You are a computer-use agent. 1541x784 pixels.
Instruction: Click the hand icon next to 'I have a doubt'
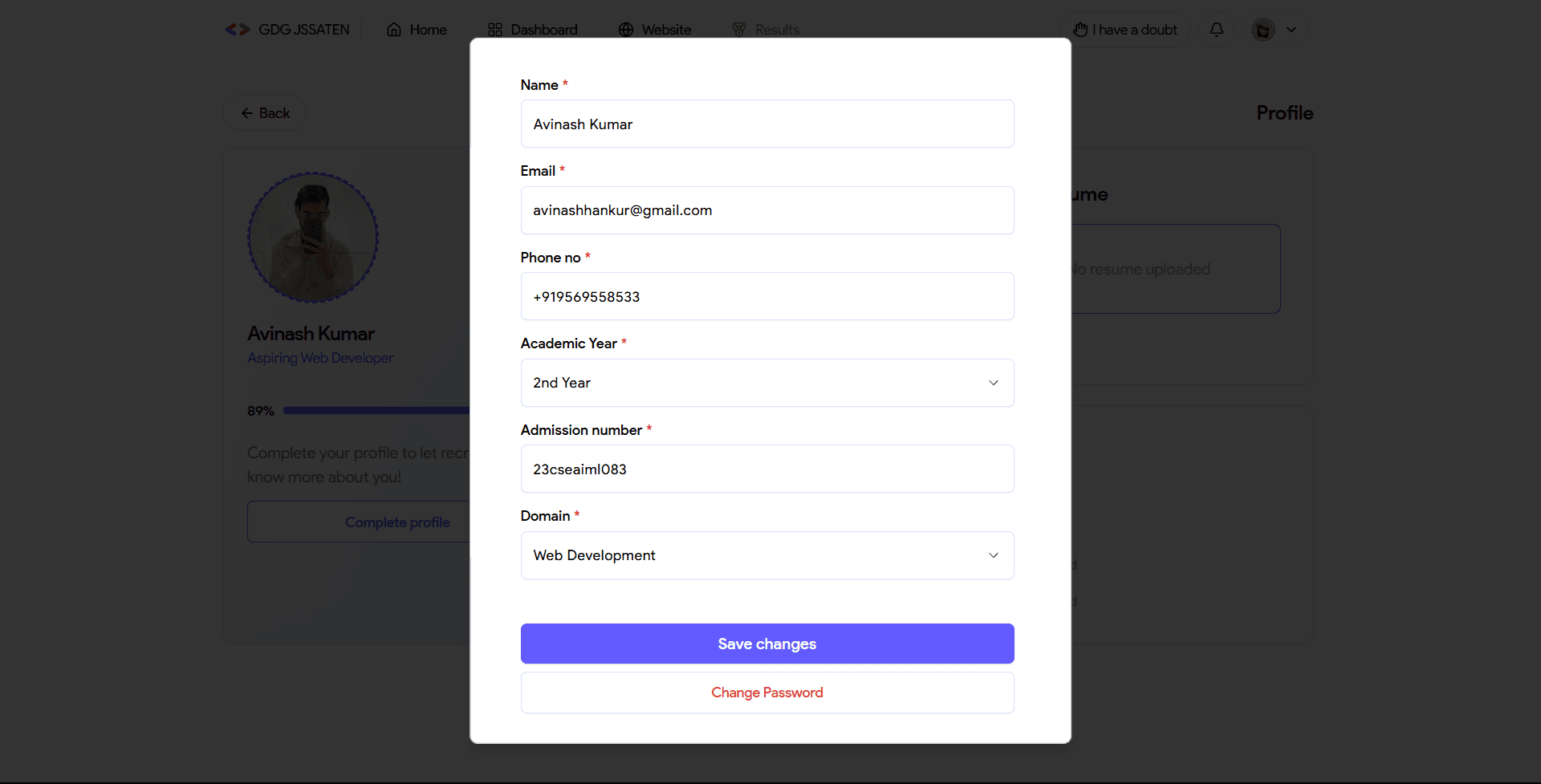[1081, 29]
